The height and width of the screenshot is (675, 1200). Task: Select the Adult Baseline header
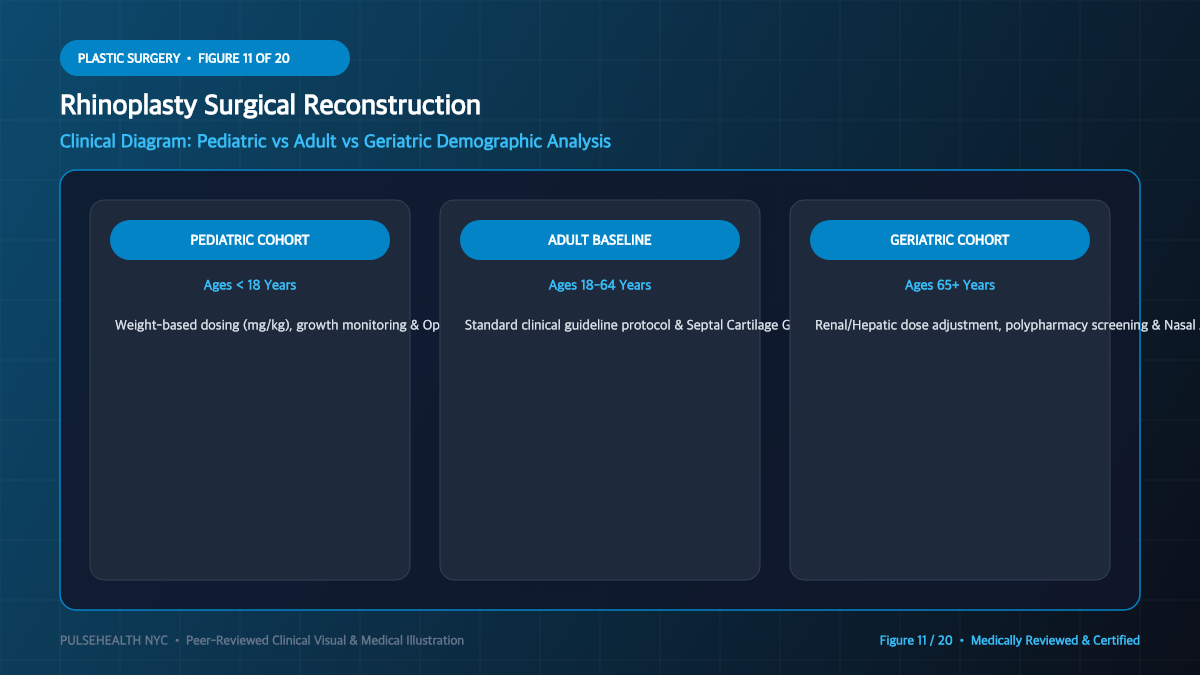[600, 240]
